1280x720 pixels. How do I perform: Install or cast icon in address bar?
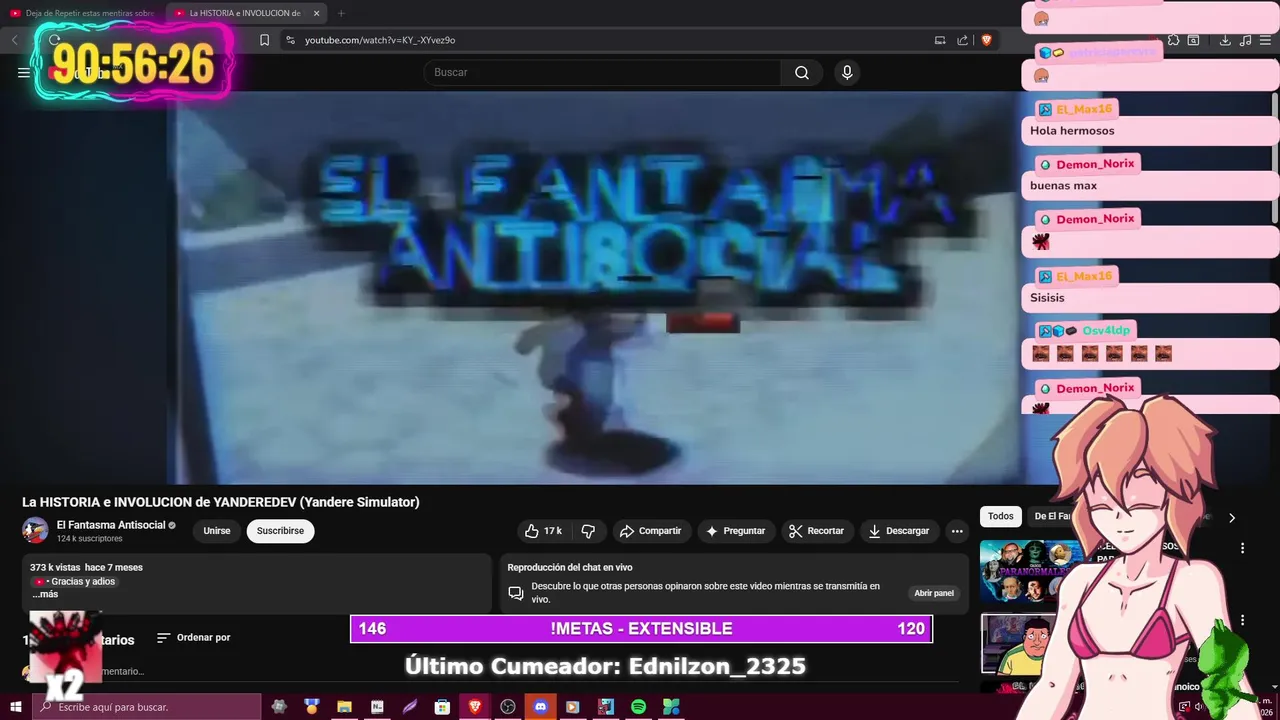pos(940,40)
